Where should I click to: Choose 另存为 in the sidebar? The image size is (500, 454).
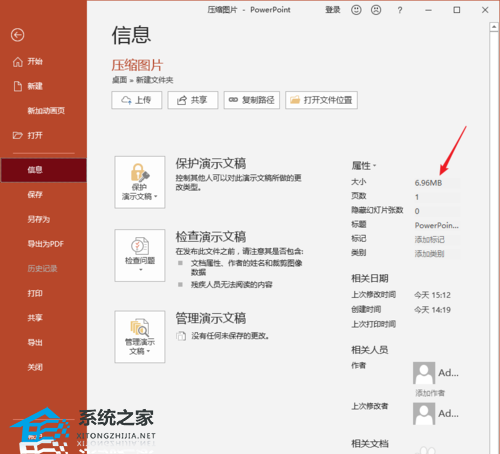[39, 219]
